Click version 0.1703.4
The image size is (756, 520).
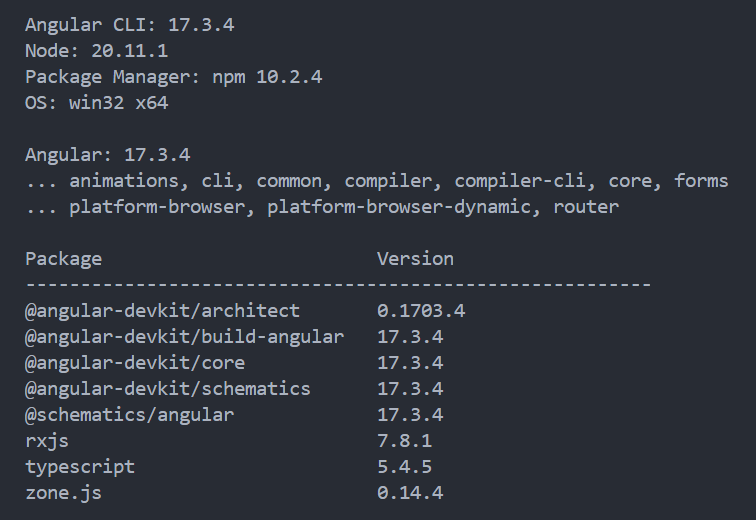point(421,311)
